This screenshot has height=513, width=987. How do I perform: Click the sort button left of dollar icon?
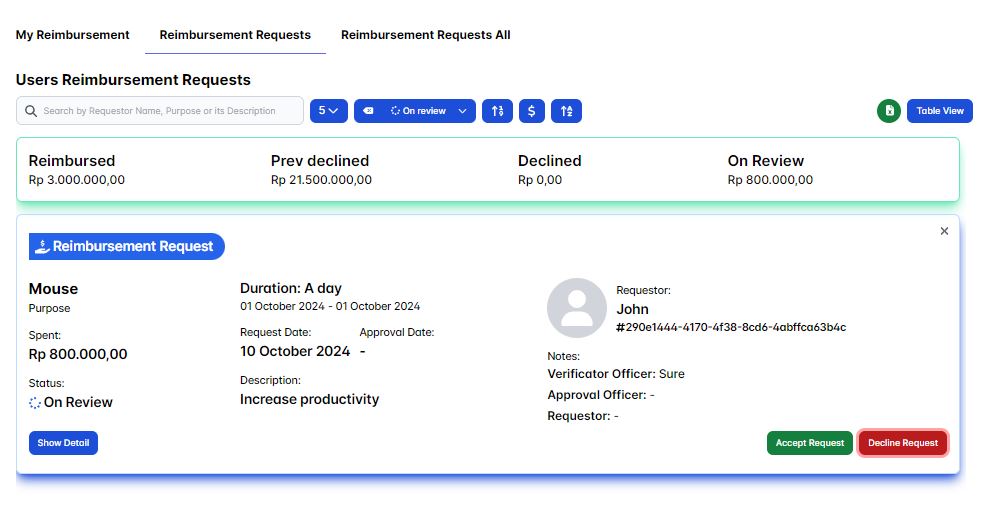tap(496, 111)
